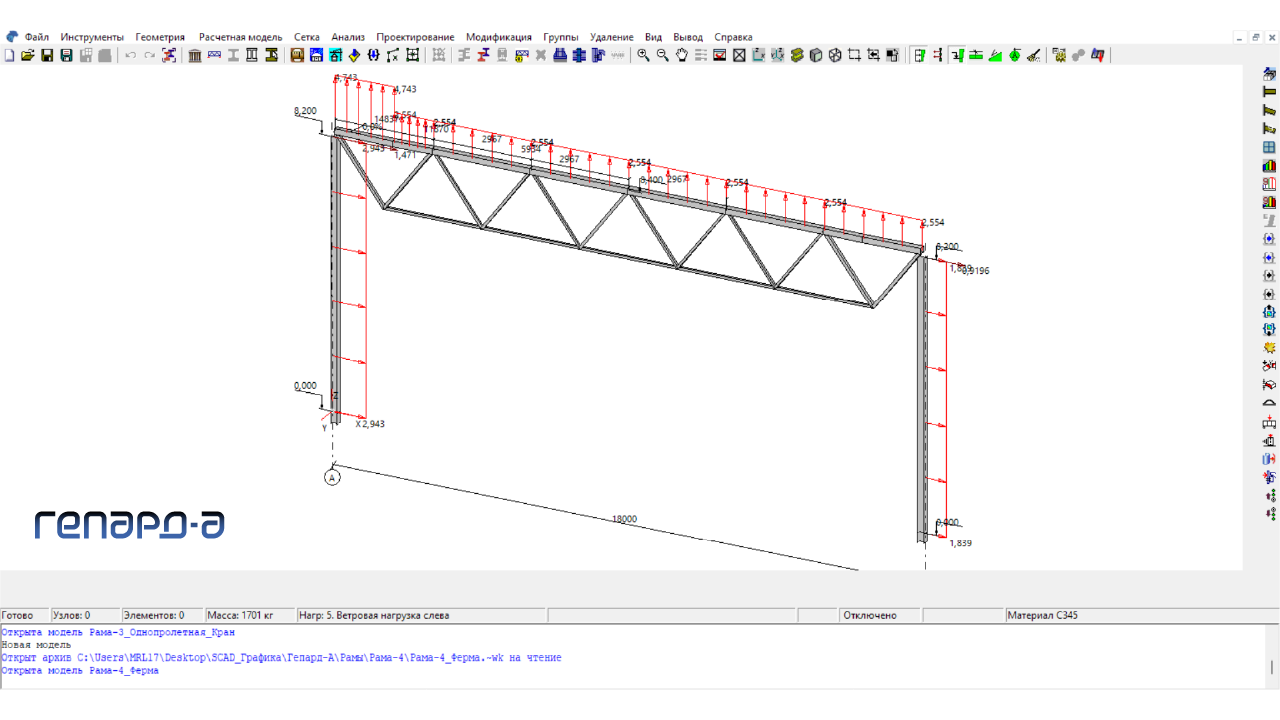Image resolution: width=1280 pixels, height=720 pixels.
Task: Click the arc shape icon in right sidebar
Action: click(x=1269, y=402)
